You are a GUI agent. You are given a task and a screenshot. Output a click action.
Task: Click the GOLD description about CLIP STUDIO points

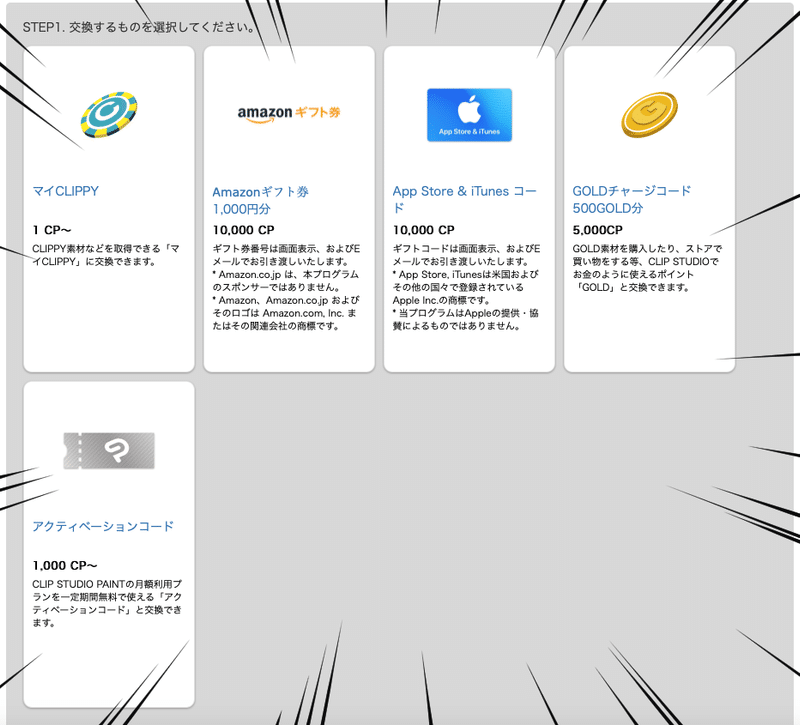(647, 268)
